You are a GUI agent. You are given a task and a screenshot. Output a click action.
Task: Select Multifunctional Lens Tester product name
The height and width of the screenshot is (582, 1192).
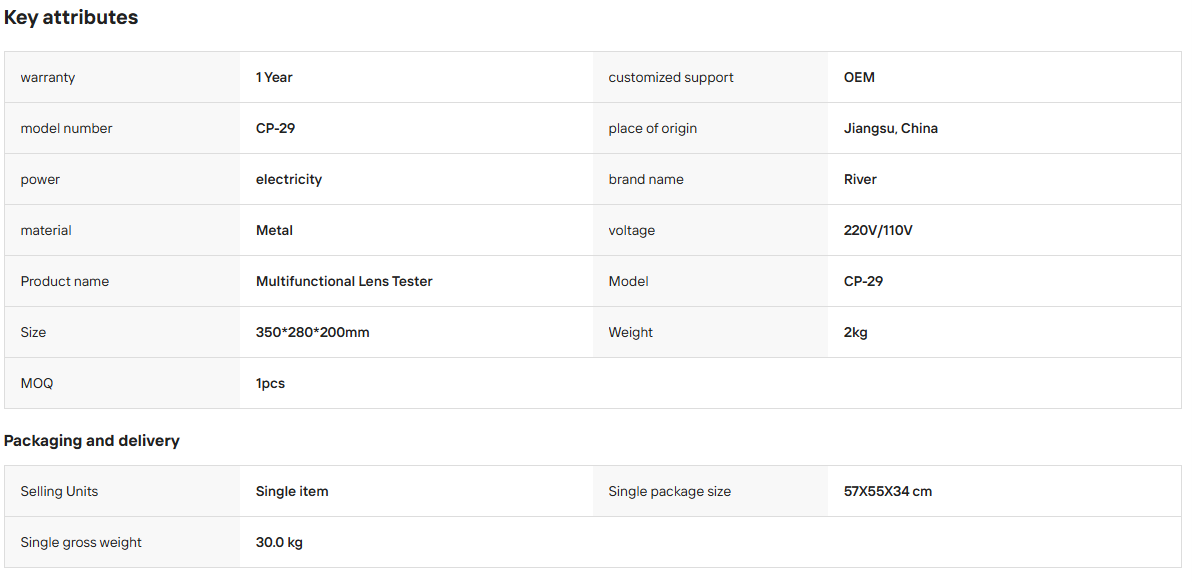pos(344,281)
